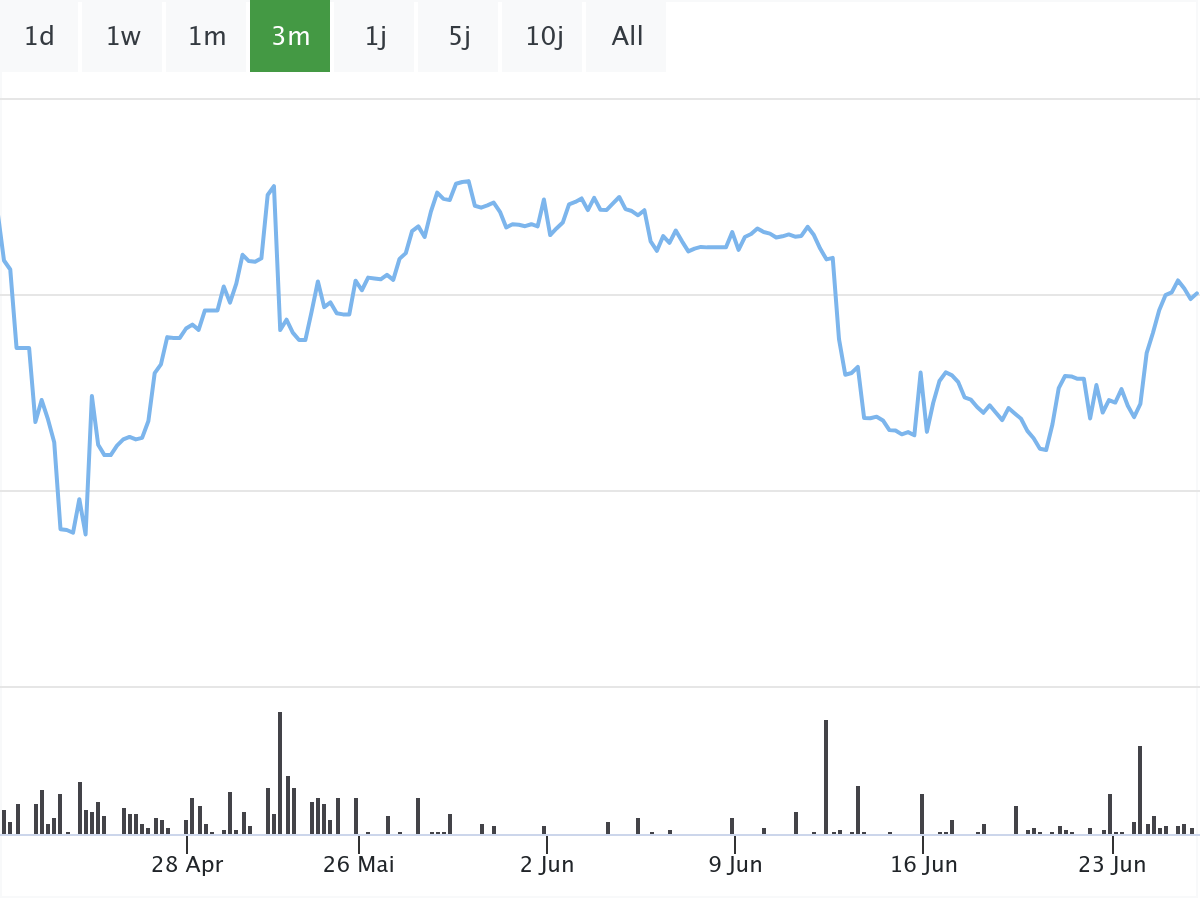Click the 9 Jun date marker
This screenshot has height=900, width=1200.
click(735, 864)
